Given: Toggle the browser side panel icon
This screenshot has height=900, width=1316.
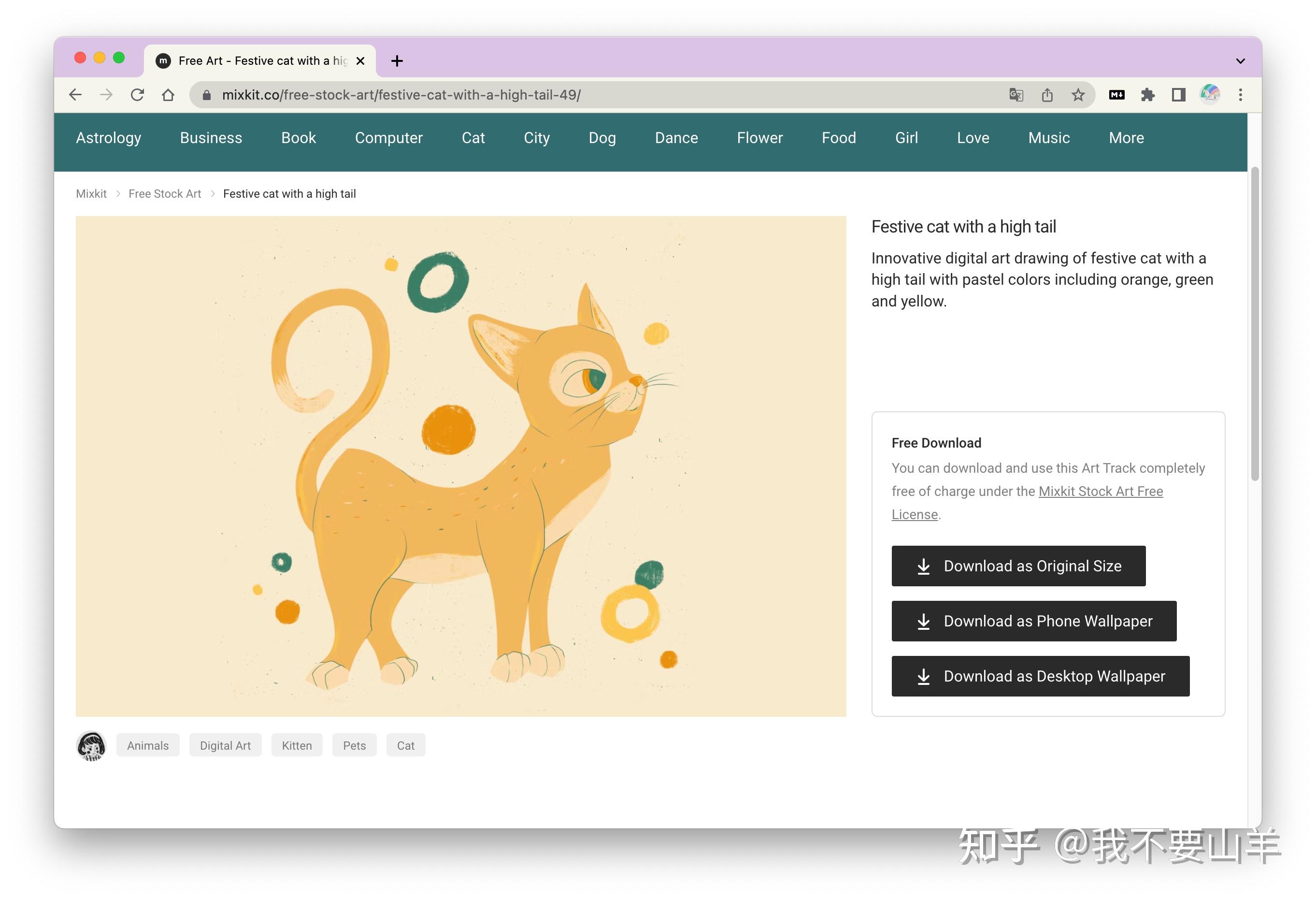Looking at the screenshot, I should click(1178, 95).
